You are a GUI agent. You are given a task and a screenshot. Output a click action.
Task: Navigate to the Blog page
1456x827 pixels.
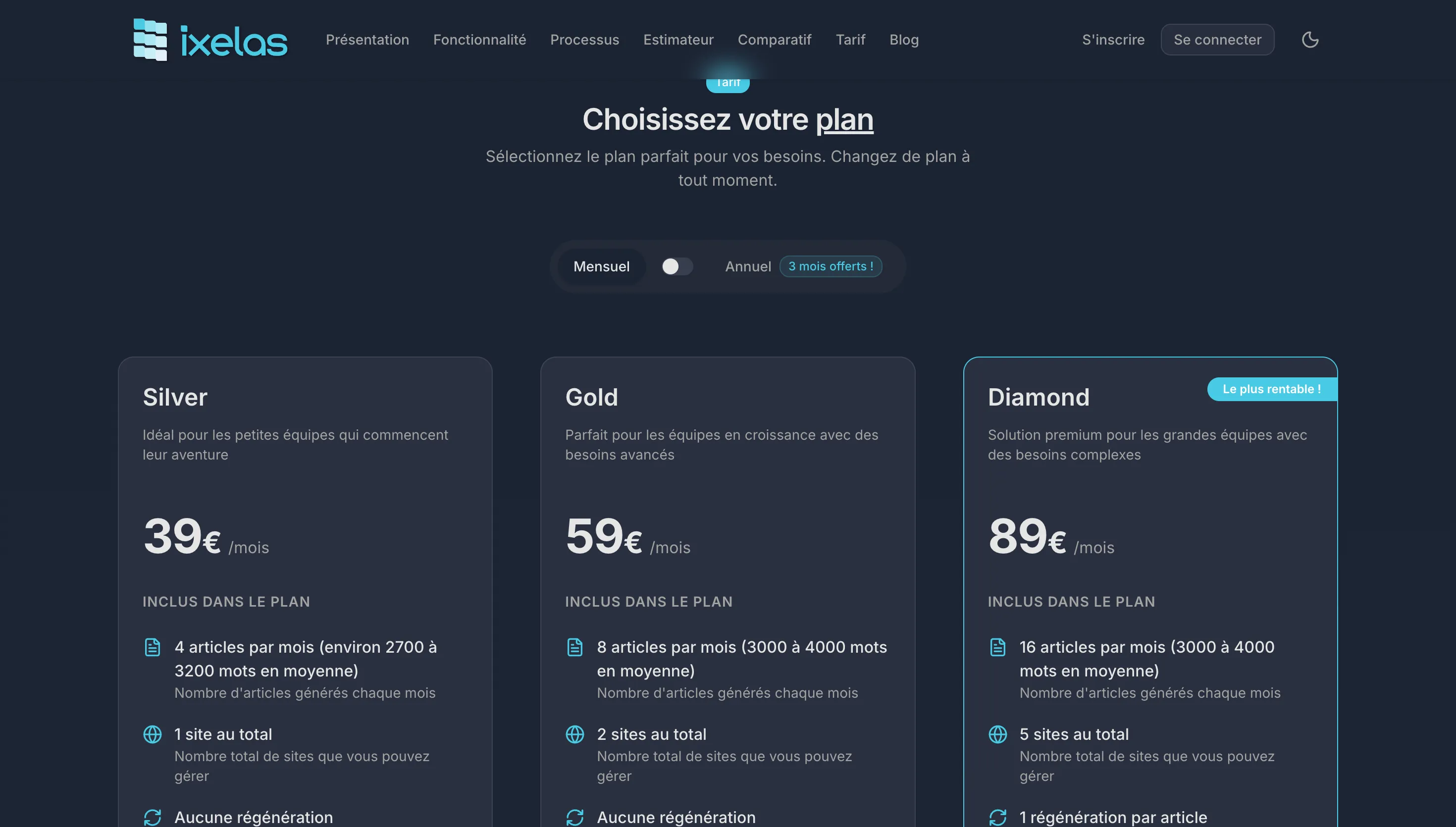click(x=903, y=40)
